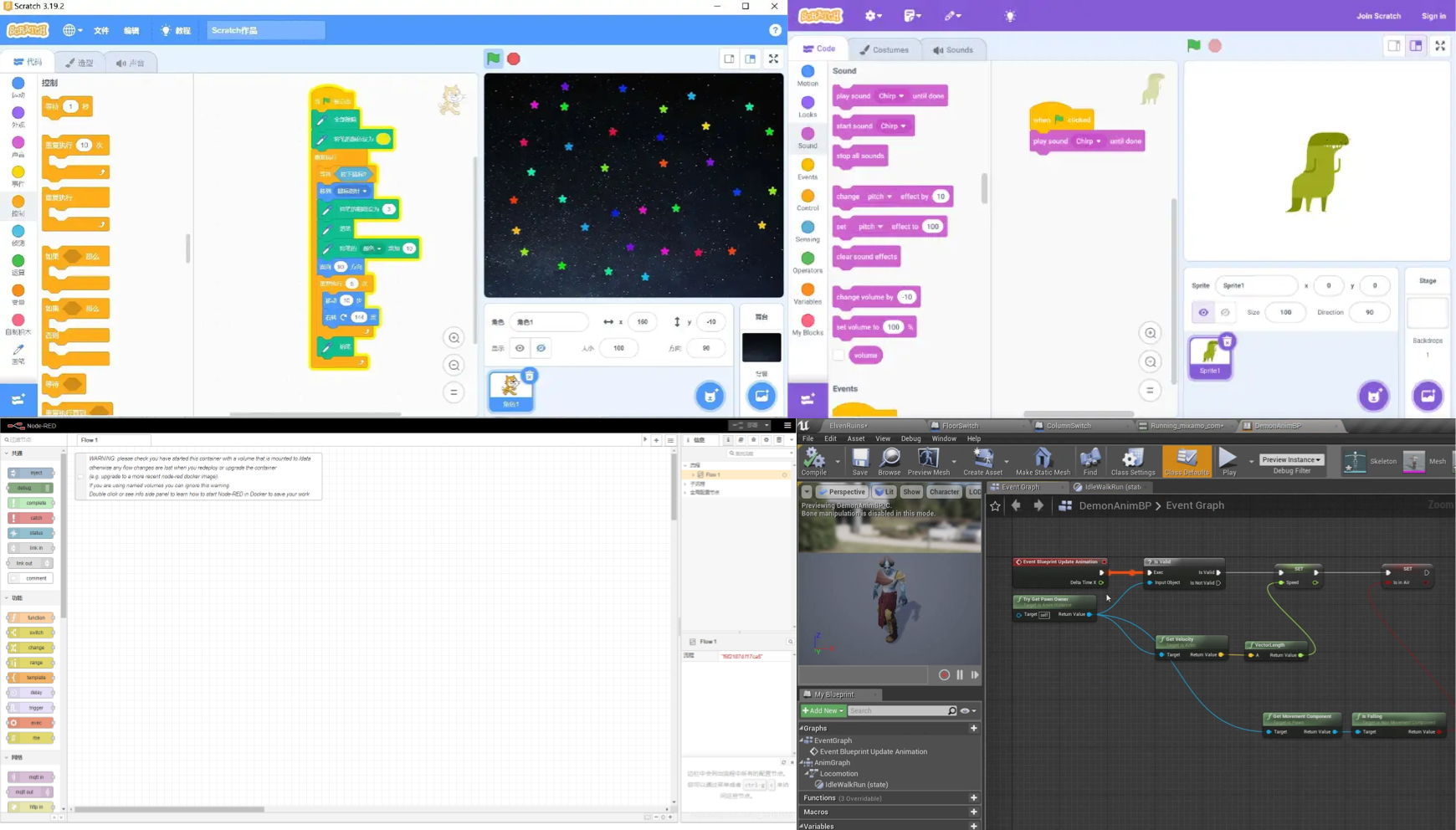Pause the Unreal animation preview

tap(960, 675)
